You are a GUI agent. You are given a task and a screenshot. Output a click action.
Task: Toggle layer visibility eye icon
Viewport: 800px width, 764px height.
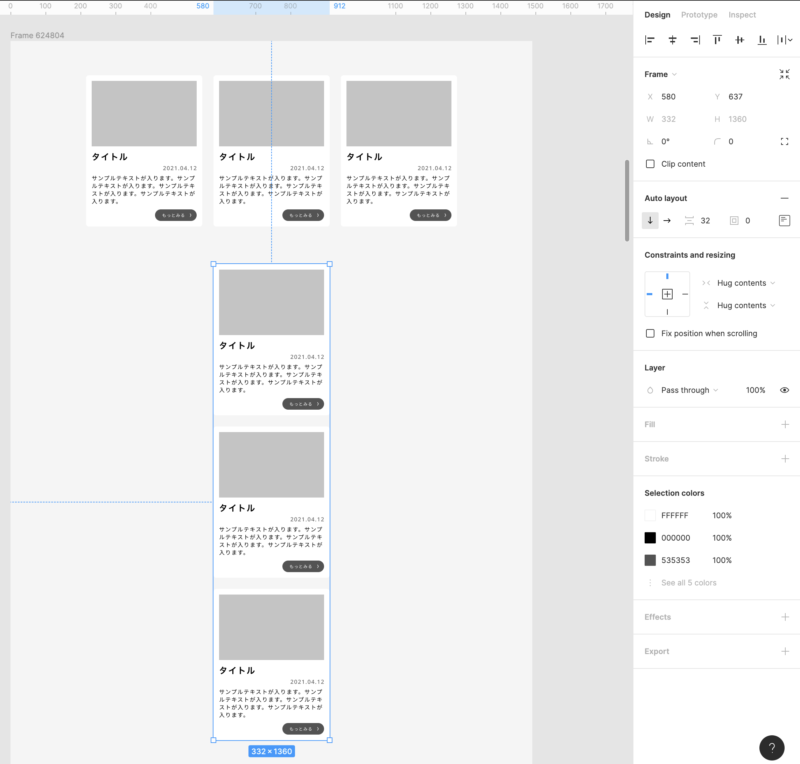click(784, 390)
